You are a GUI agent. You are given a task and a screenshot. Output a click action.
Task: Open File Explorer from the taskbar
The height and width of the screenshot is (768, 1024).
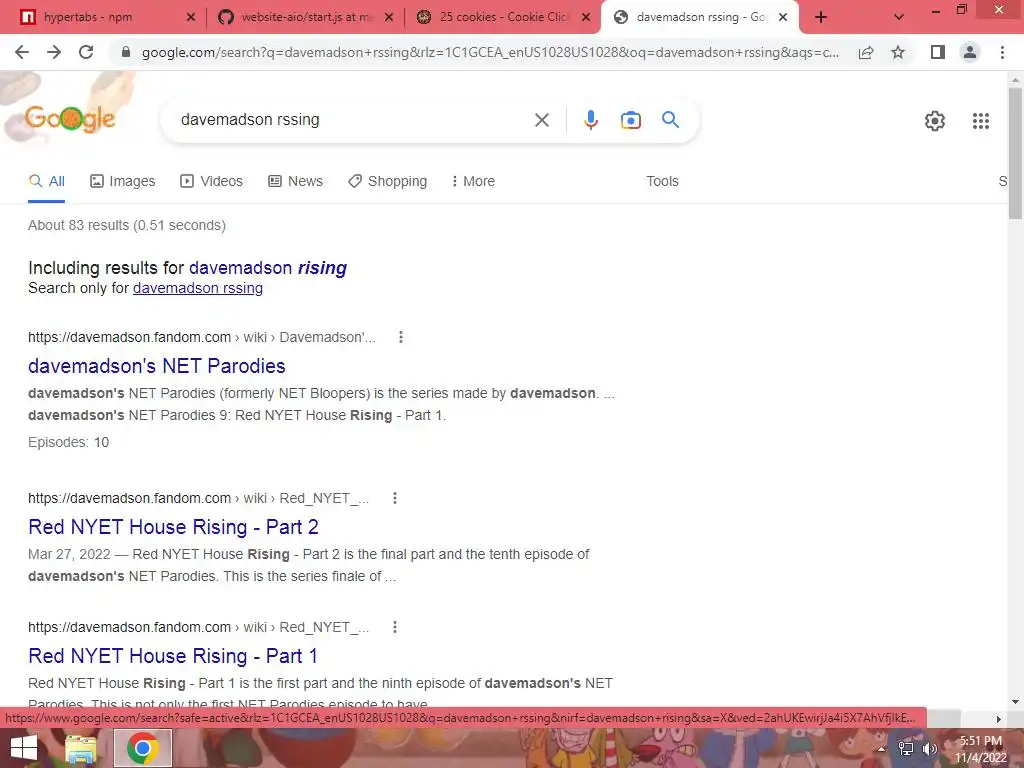[80, 749]
